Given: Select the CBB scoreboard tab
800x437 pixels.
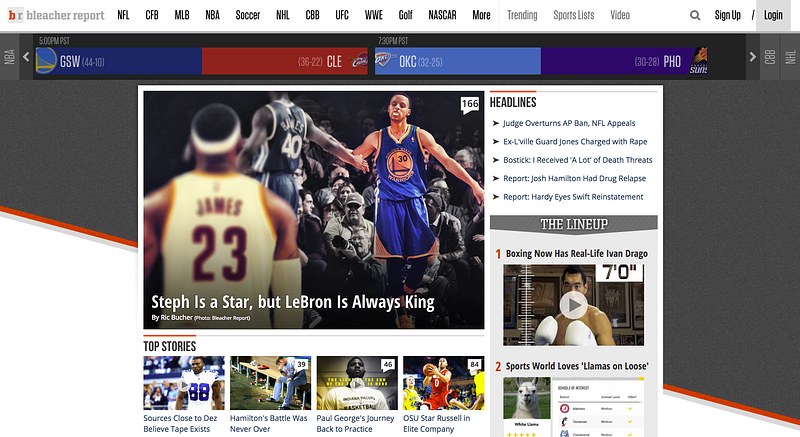Looking at the screenshot, I should pyautogui.click(x=770, y=57).
